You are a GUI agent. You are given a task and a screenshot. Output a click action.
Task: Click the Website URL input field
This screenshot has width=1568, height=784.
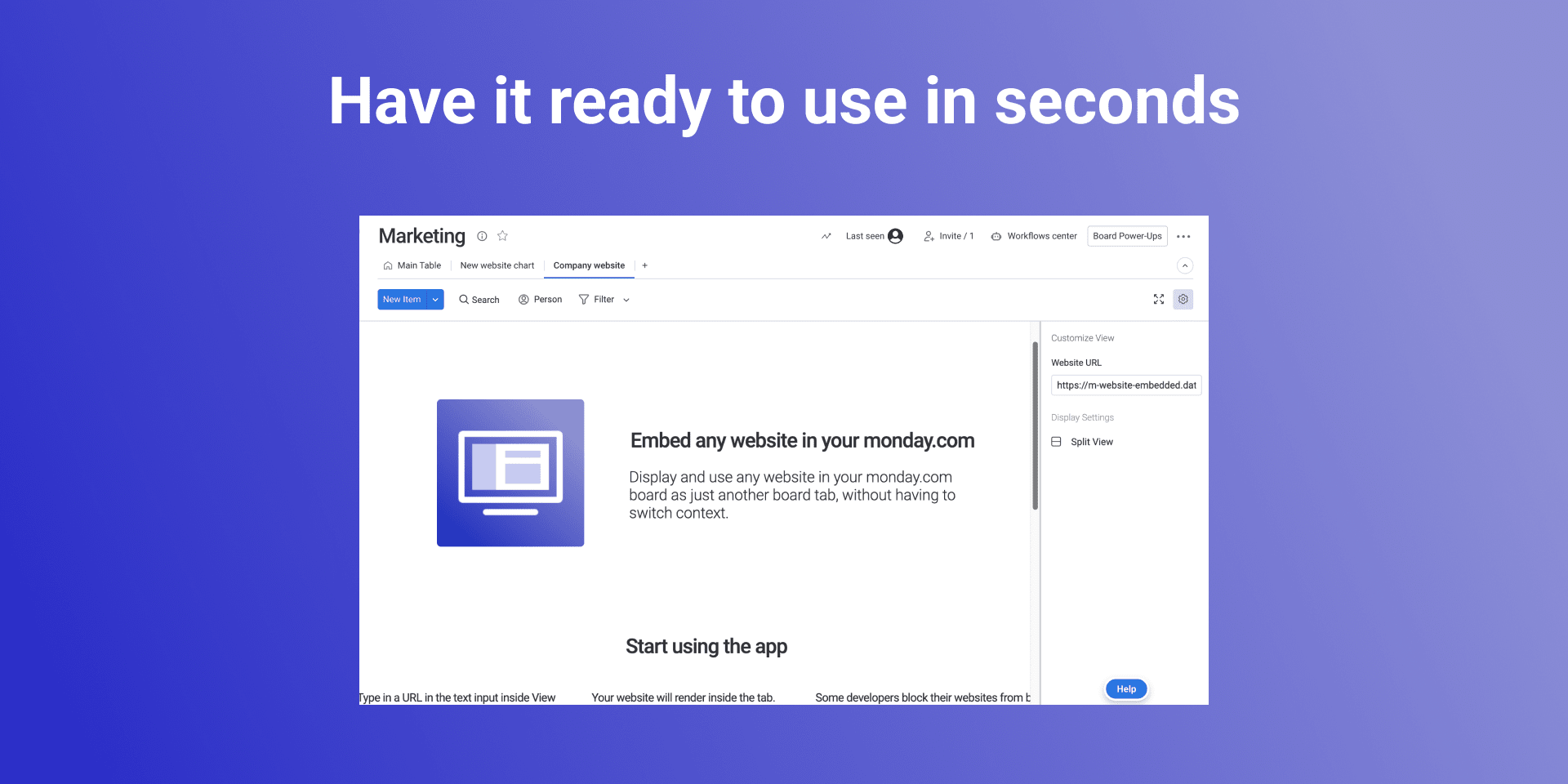1126,385
